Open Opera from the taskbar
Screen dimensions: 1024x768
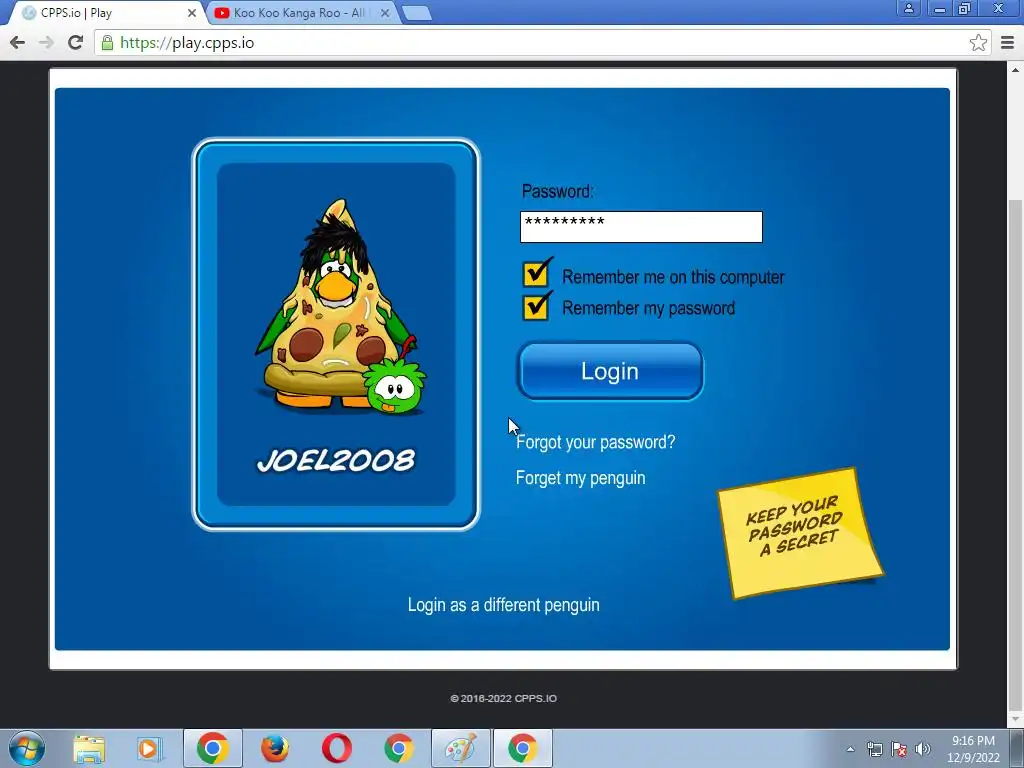pyautogui.click(x=336, y=748)
